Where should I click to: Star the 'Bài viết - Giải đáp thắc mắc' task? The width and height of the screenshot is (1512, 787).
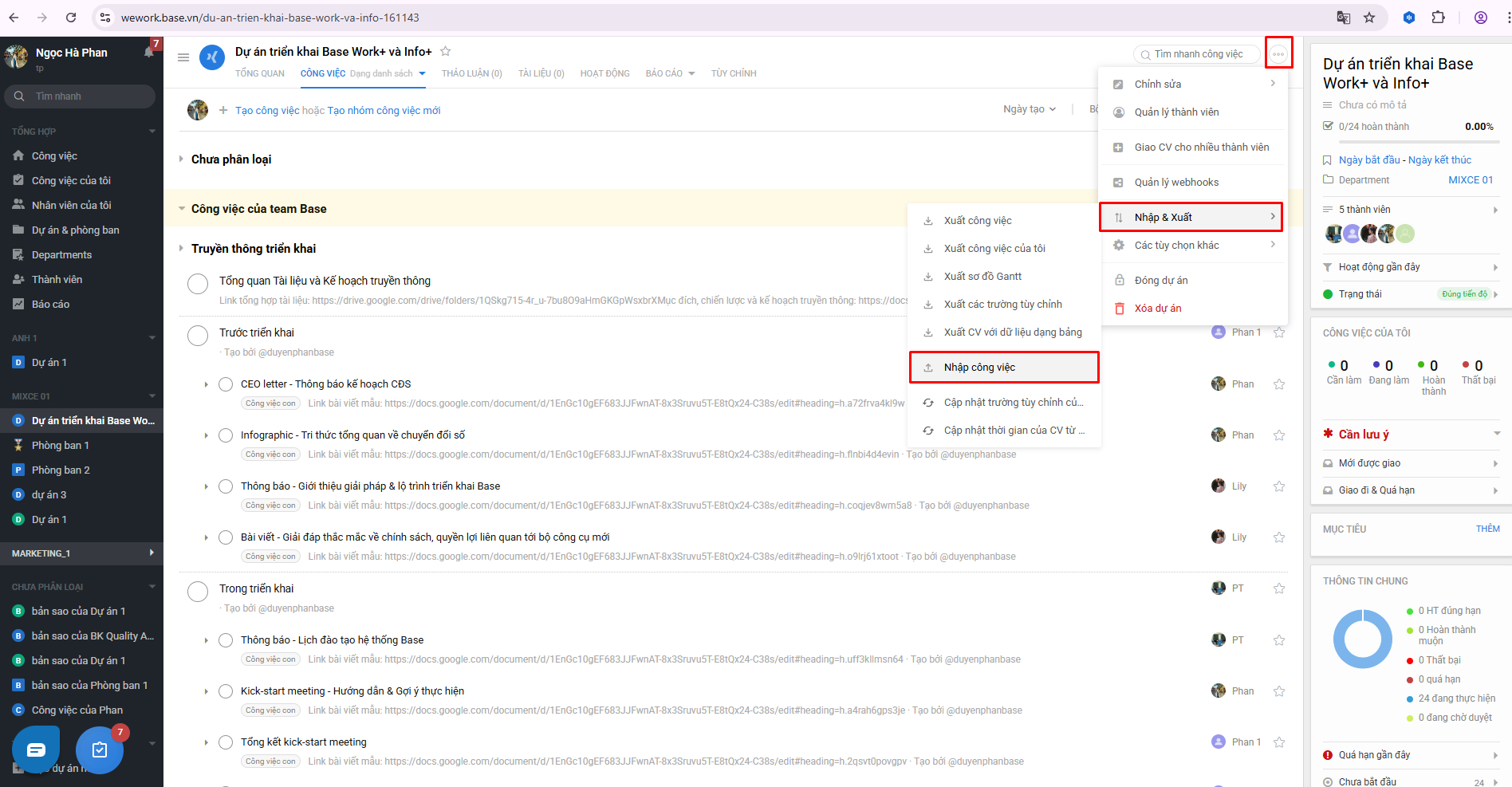[1279, 537]
